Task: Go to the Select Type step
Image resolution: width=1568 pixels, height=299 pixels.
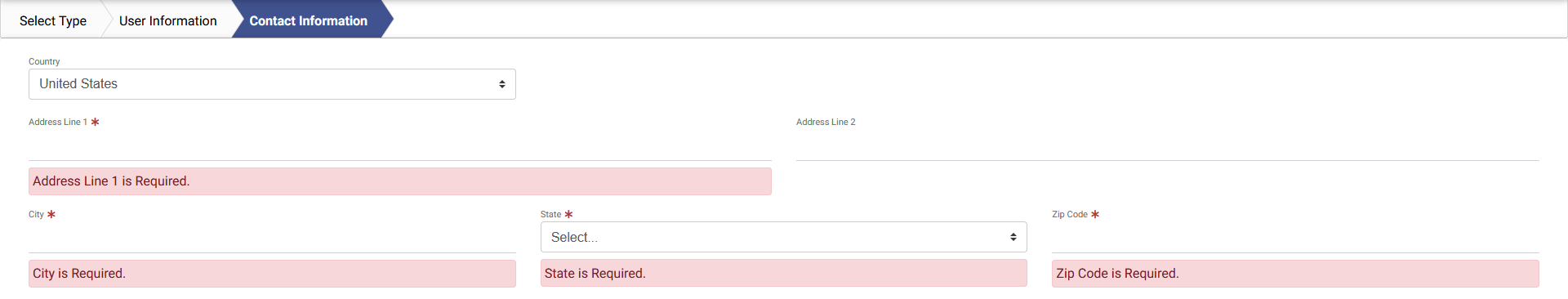Action: [53, 20]
